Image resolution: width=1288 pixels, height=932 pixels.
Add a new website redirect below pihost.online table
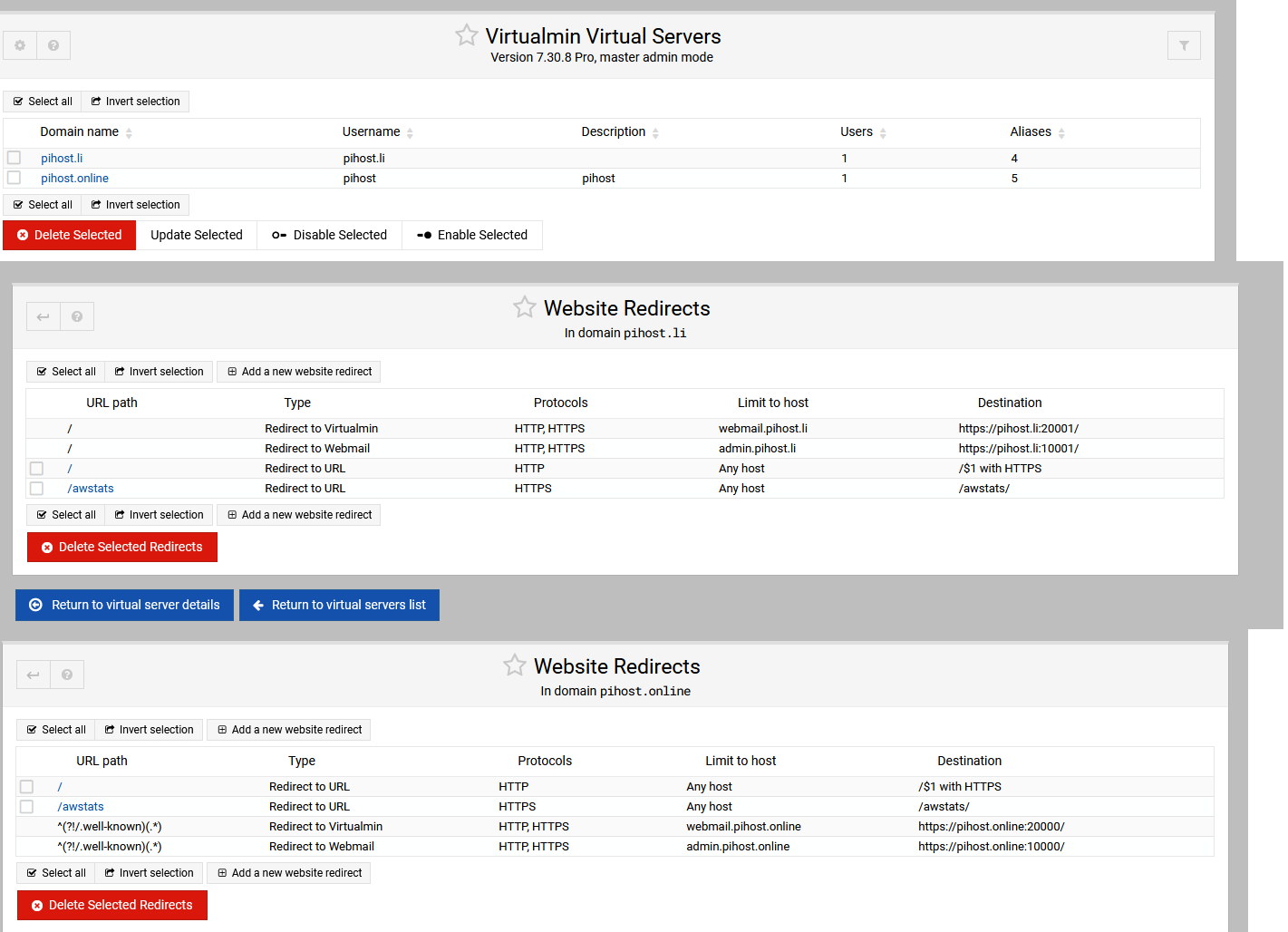click(289, 873)
